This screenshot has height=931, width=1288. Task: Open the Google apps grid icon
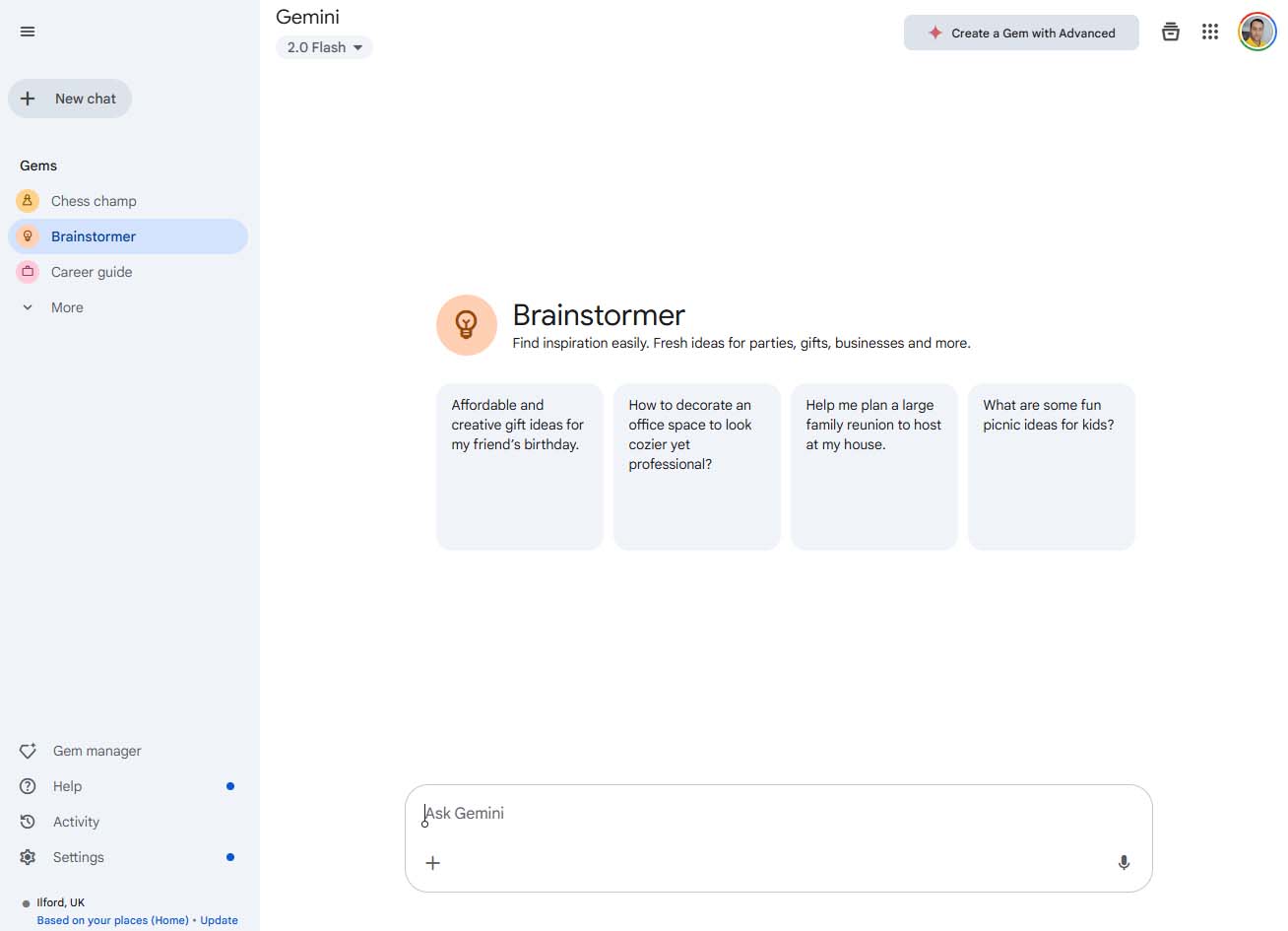click(x=1210, y=33)
